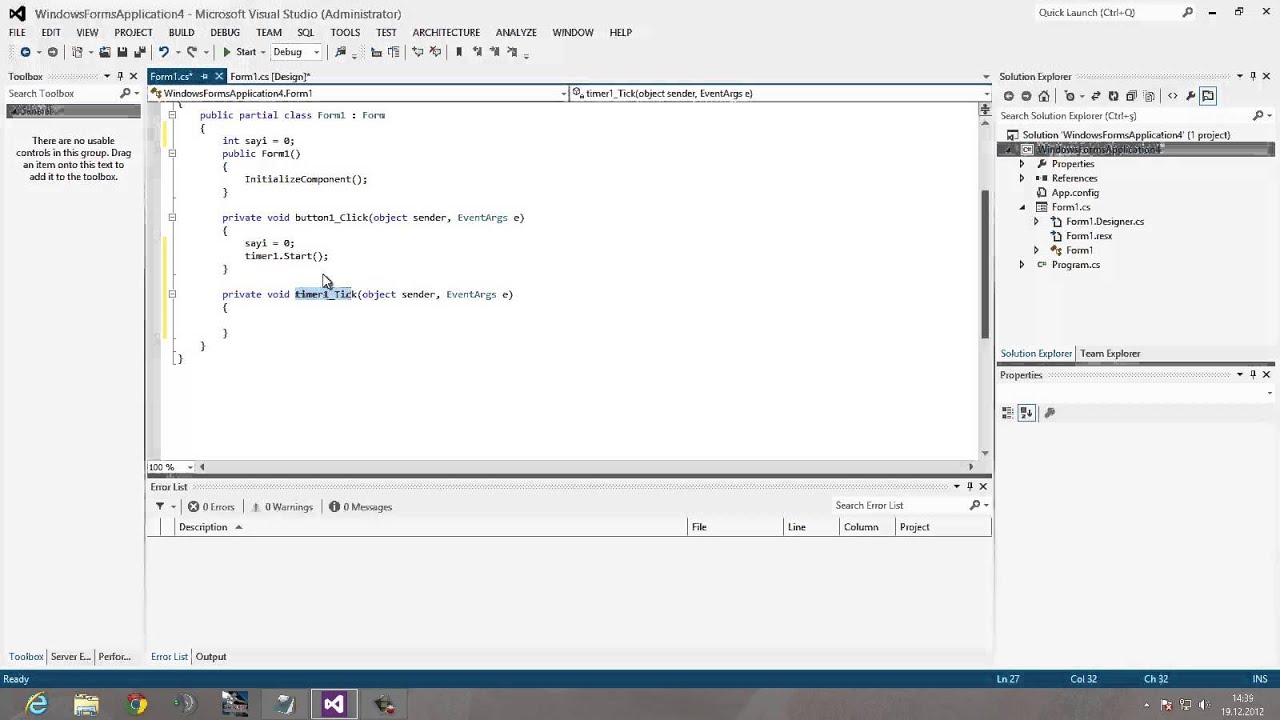Comment out the selected lines icon
The height and width of the screenshot is (720, 1280).
(418, 52)
